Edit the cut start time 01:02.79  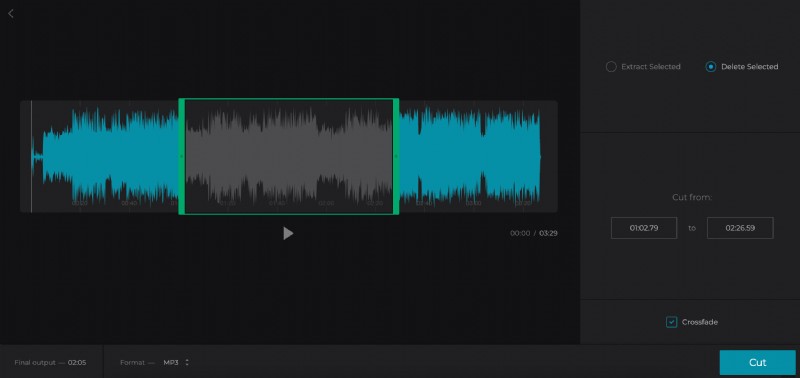(644, 228)
